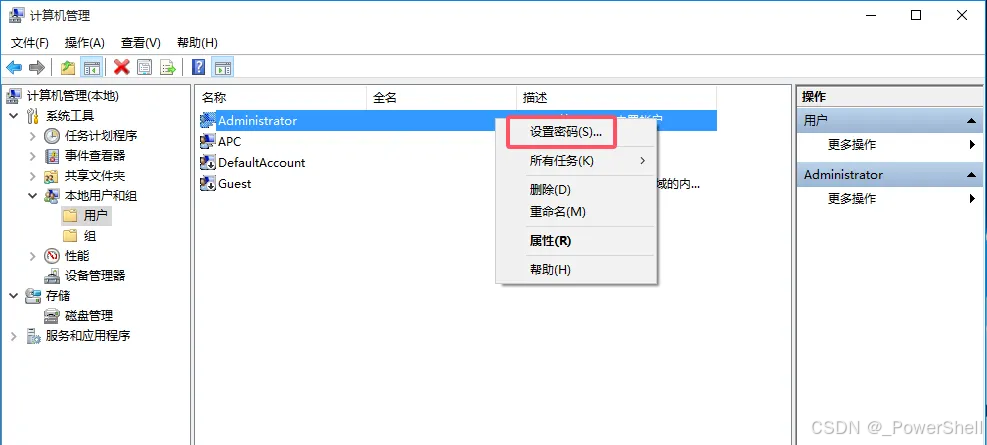Expand the 共享文件夹 tree branch
987x445 pixels.
[33, 176]
